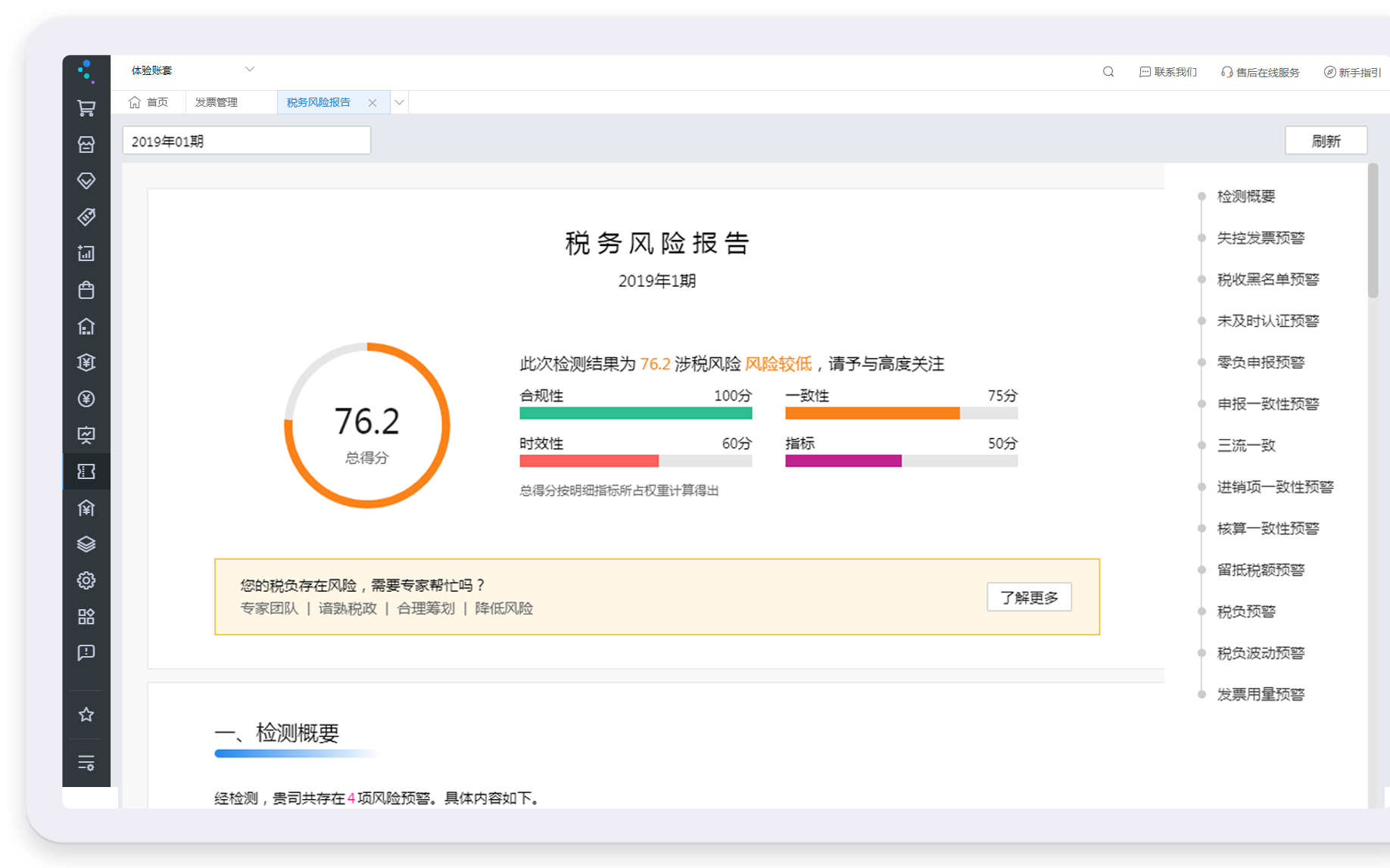Open the house building sidebar icon

click(86, 326)
